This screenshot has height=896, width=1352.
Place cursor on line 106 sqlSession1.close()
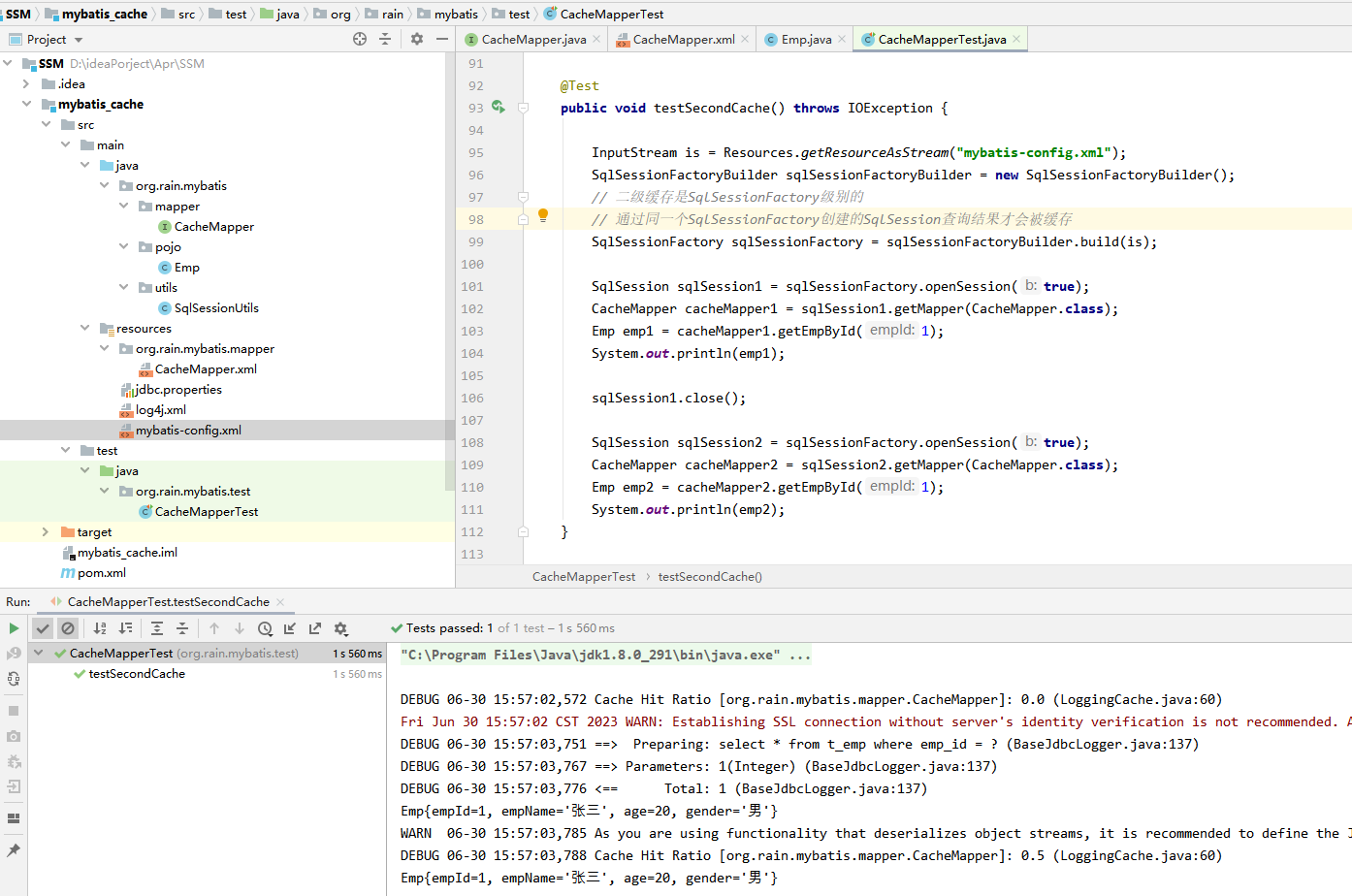click(x=668, y=398)
